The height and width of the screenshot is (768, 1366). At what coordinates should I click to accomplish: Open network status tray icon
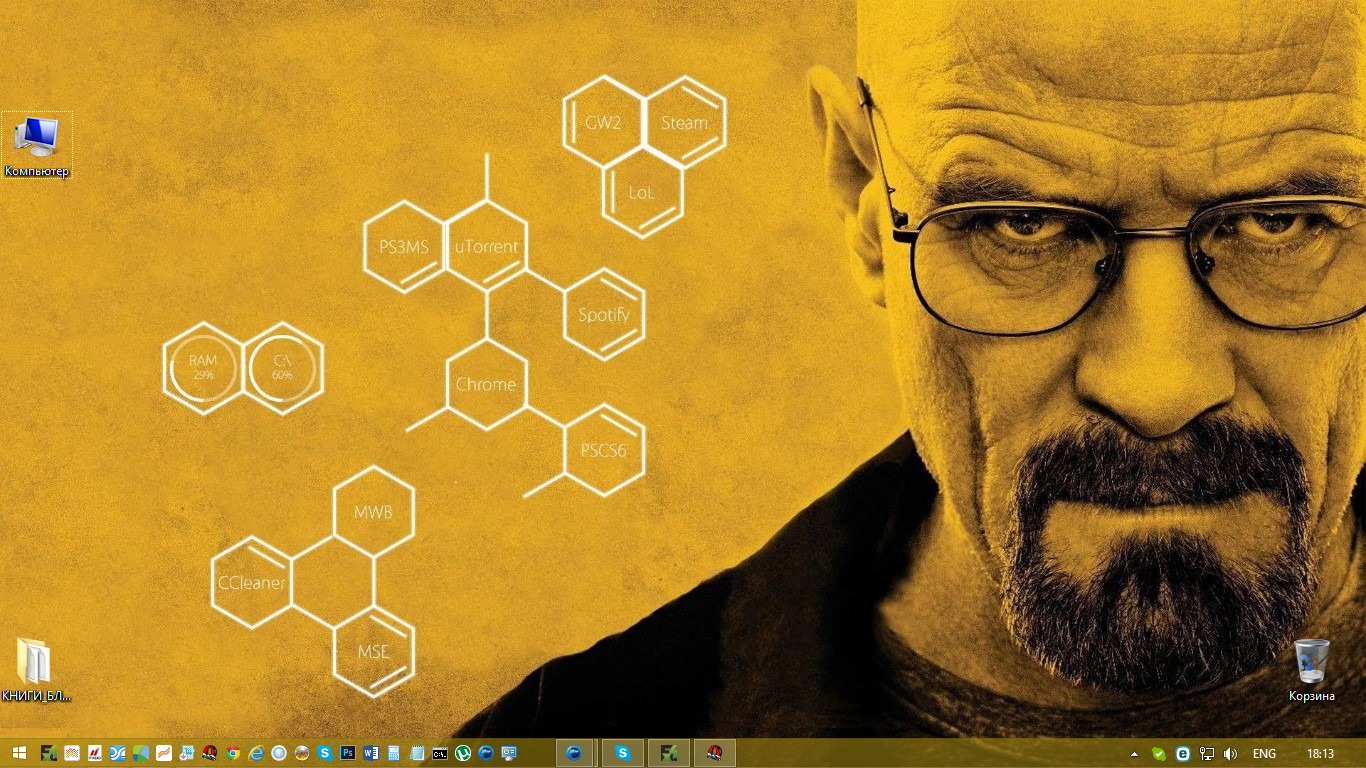tap(1207, 754)
